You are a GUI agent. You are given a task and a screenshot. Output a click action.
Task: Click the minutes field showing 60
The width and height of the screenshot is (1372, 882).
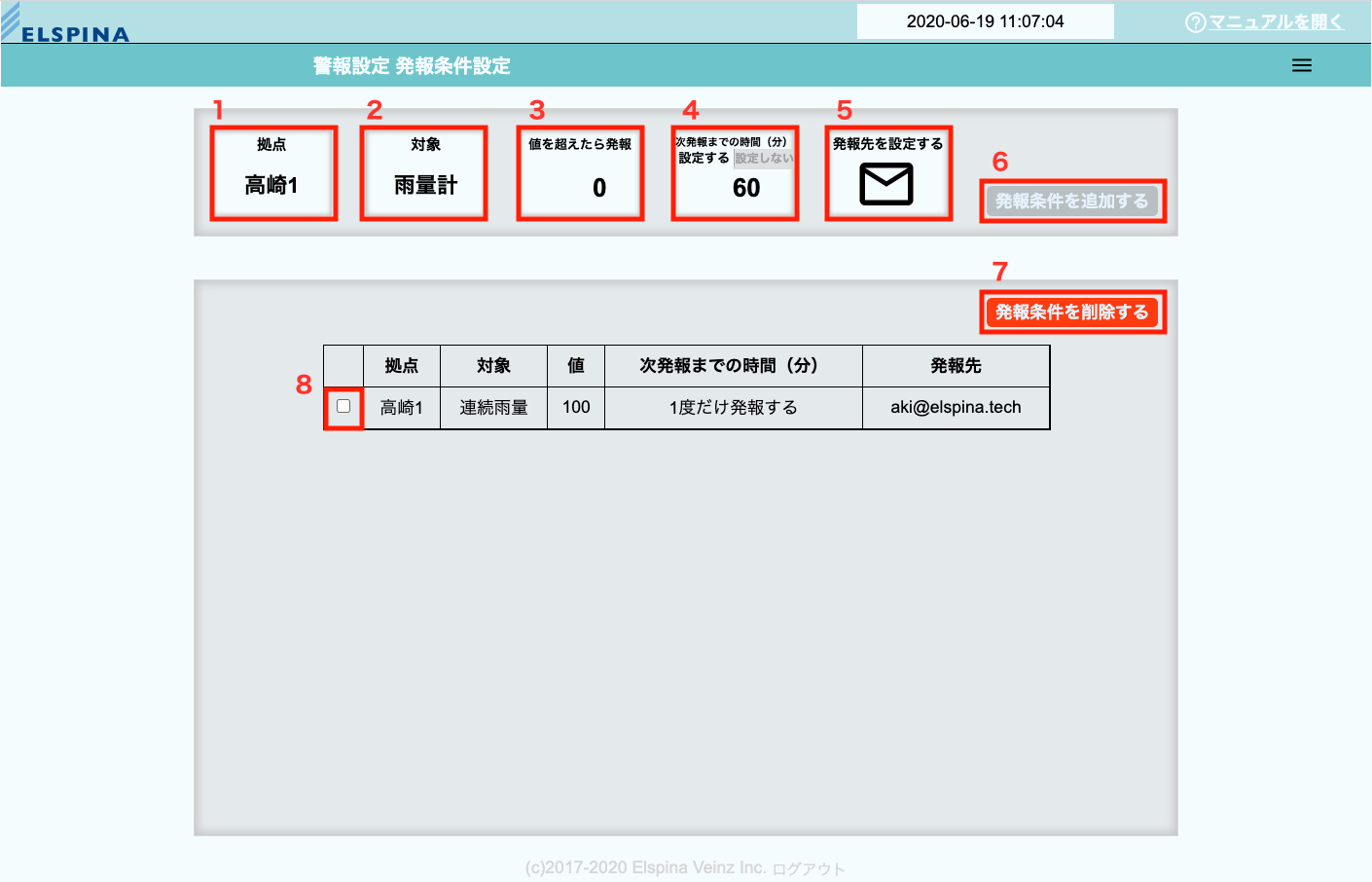pos(746,188)
